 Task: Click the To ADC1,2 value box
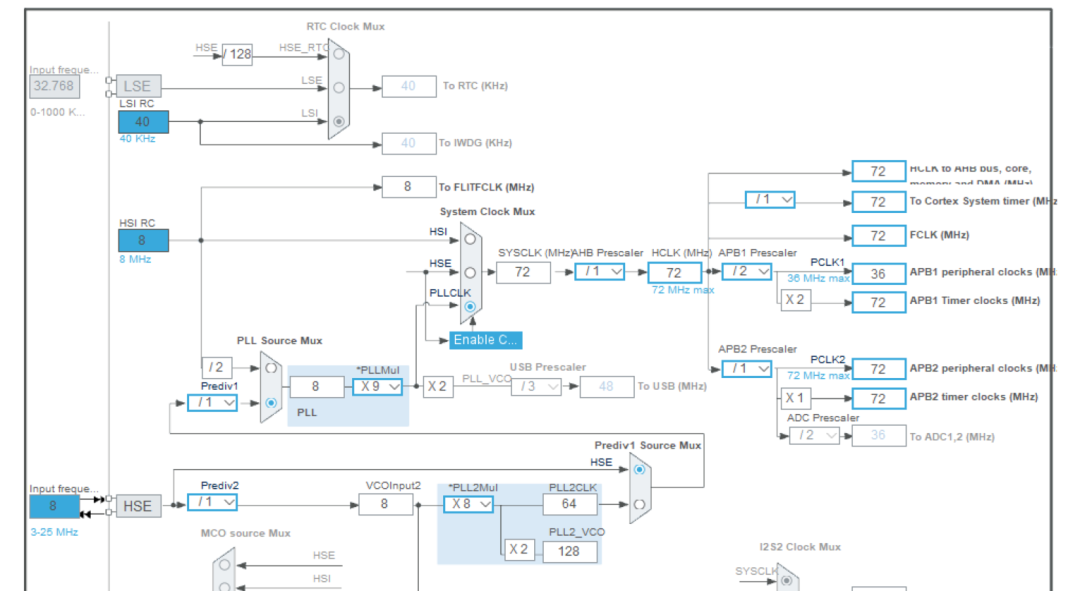879,435
